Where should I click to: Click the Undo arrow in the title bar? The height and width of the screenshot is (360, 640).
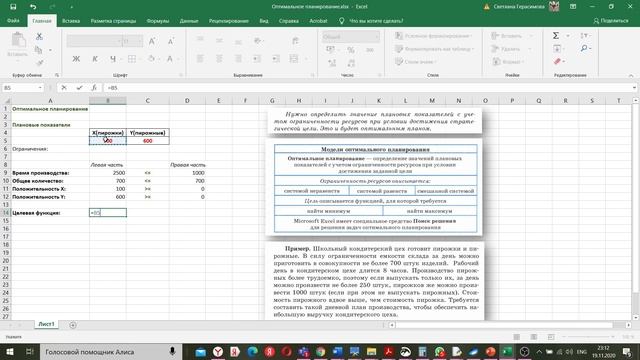point(33,7)
